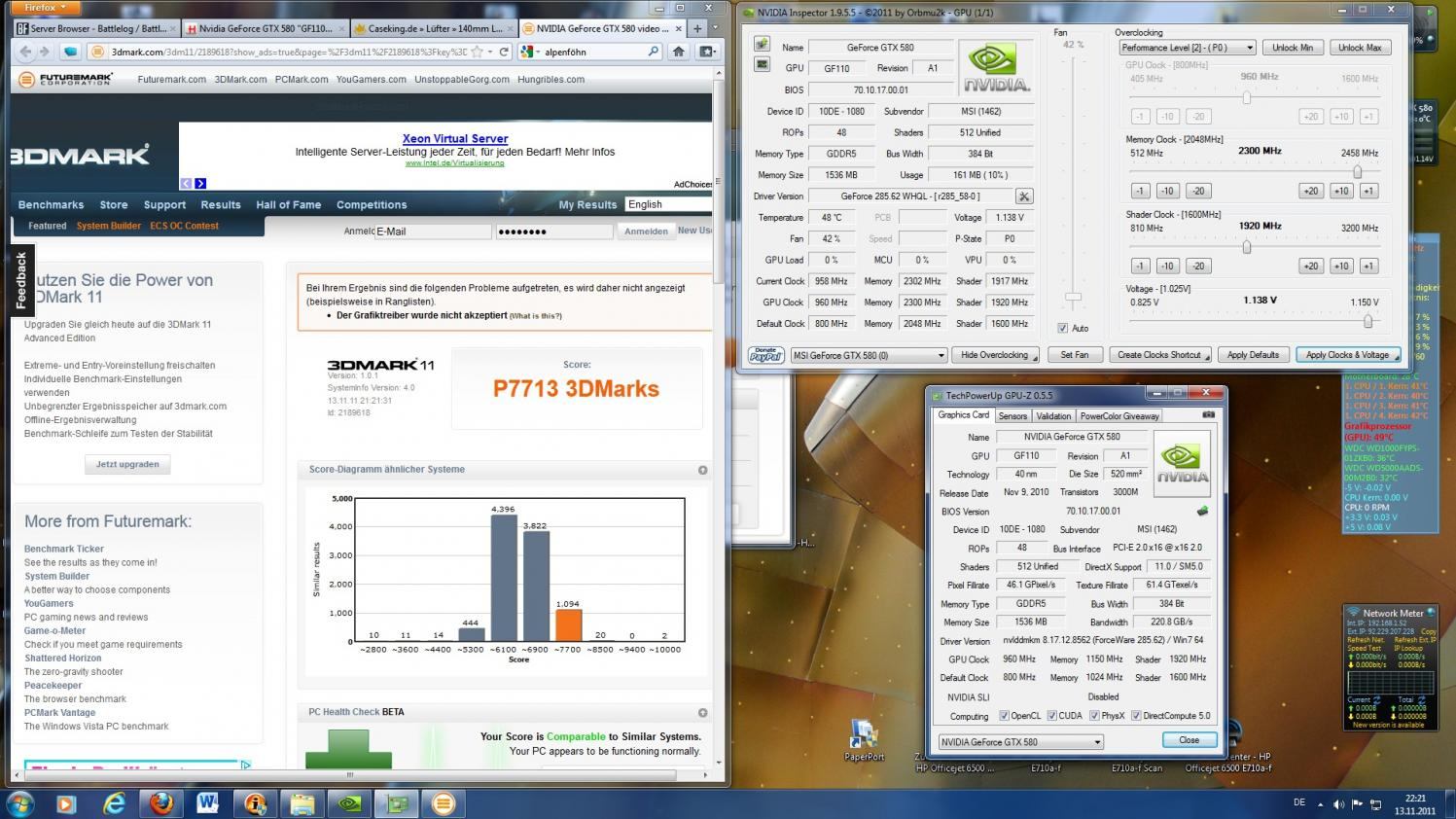Open the Validation tab in GPU-Z

pyautogui.click(x=1053, y=415)
